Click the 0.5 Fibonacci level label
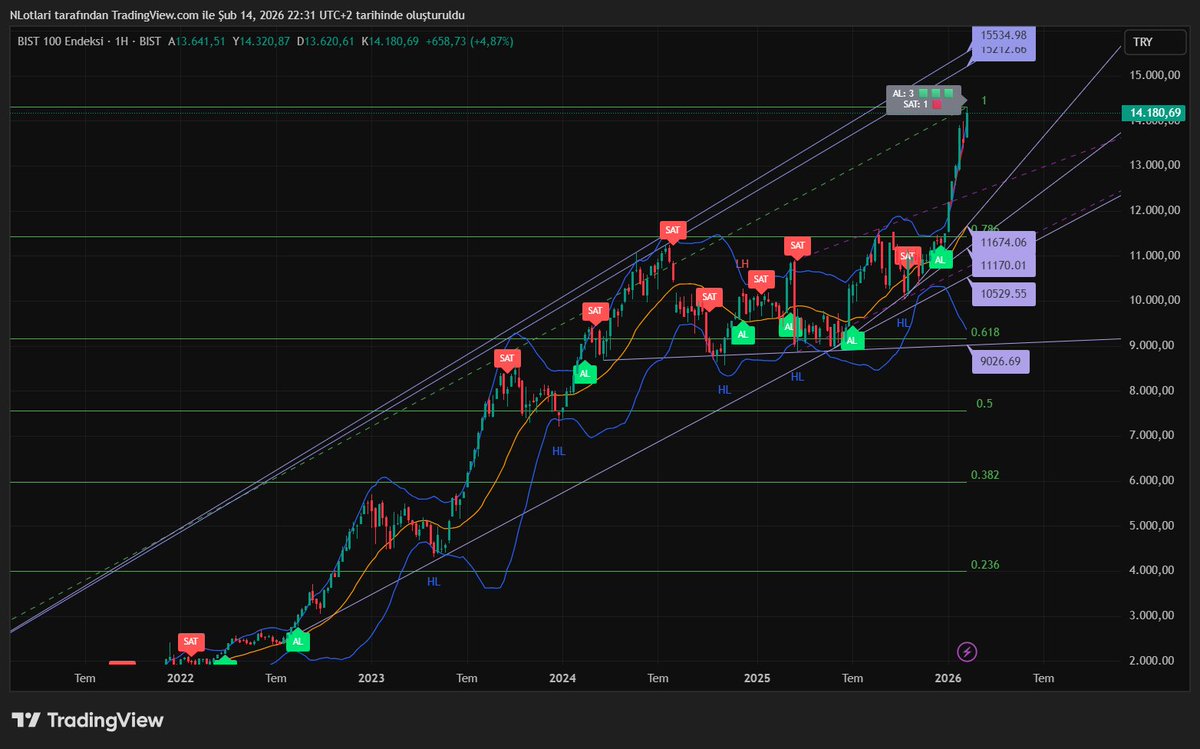Image resolution: width=1200 pixels, height=749 pixels. pyautogui.click(x=984, y=404)
